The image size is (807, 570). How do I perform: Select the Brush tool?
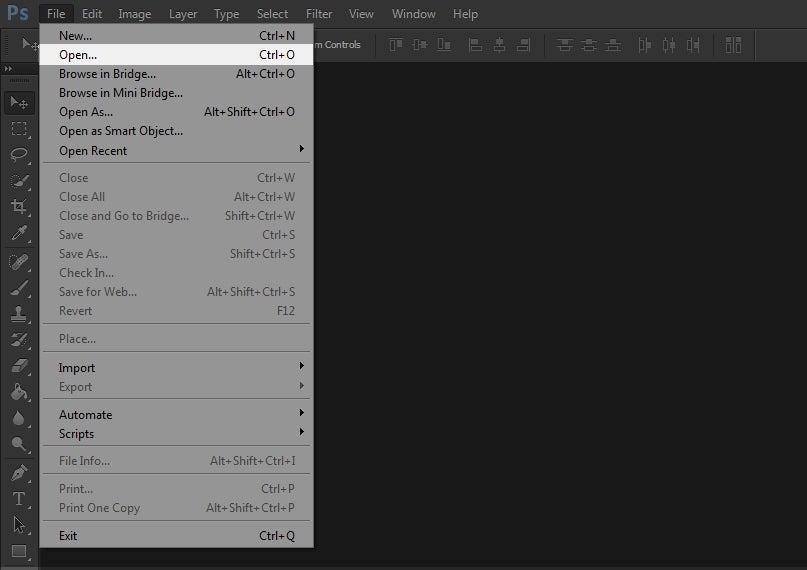(19, 288)
